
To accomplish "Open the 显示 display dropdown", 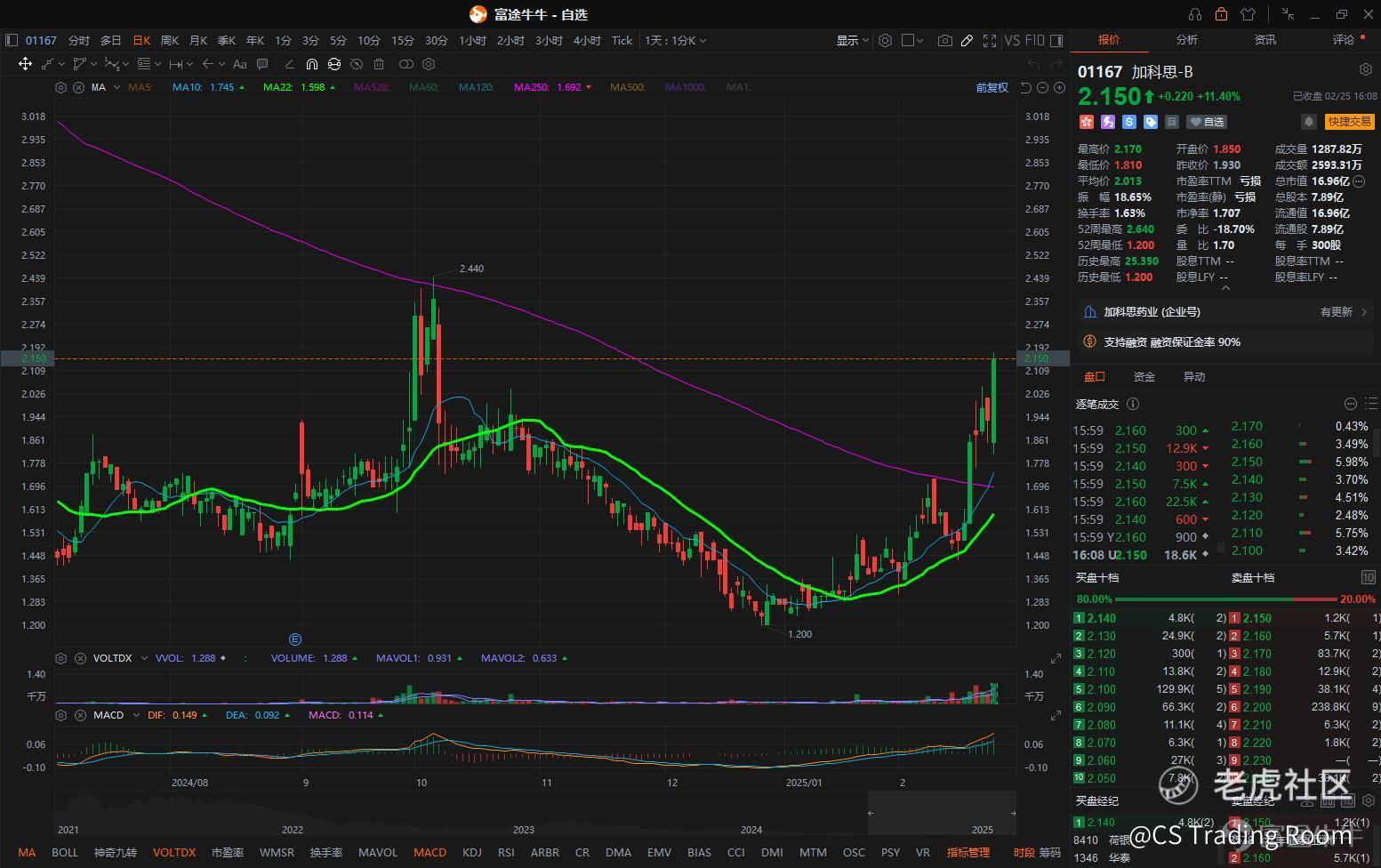I will [852, 40].
